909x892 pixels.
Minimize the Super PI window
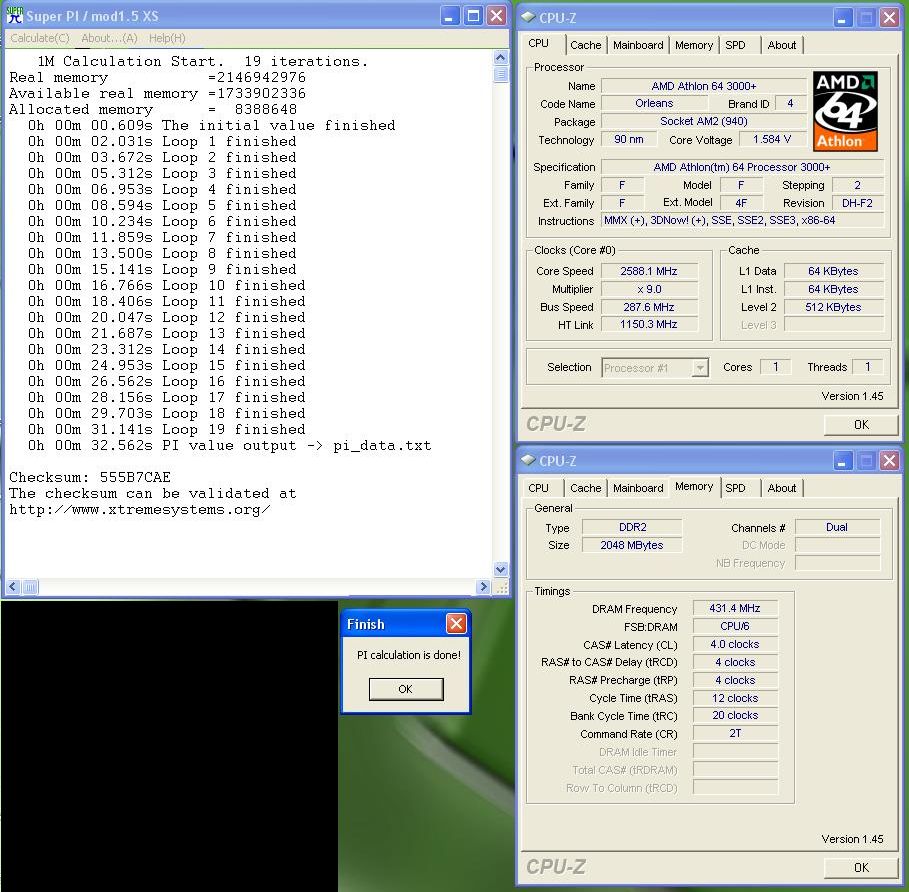[449, 16]
